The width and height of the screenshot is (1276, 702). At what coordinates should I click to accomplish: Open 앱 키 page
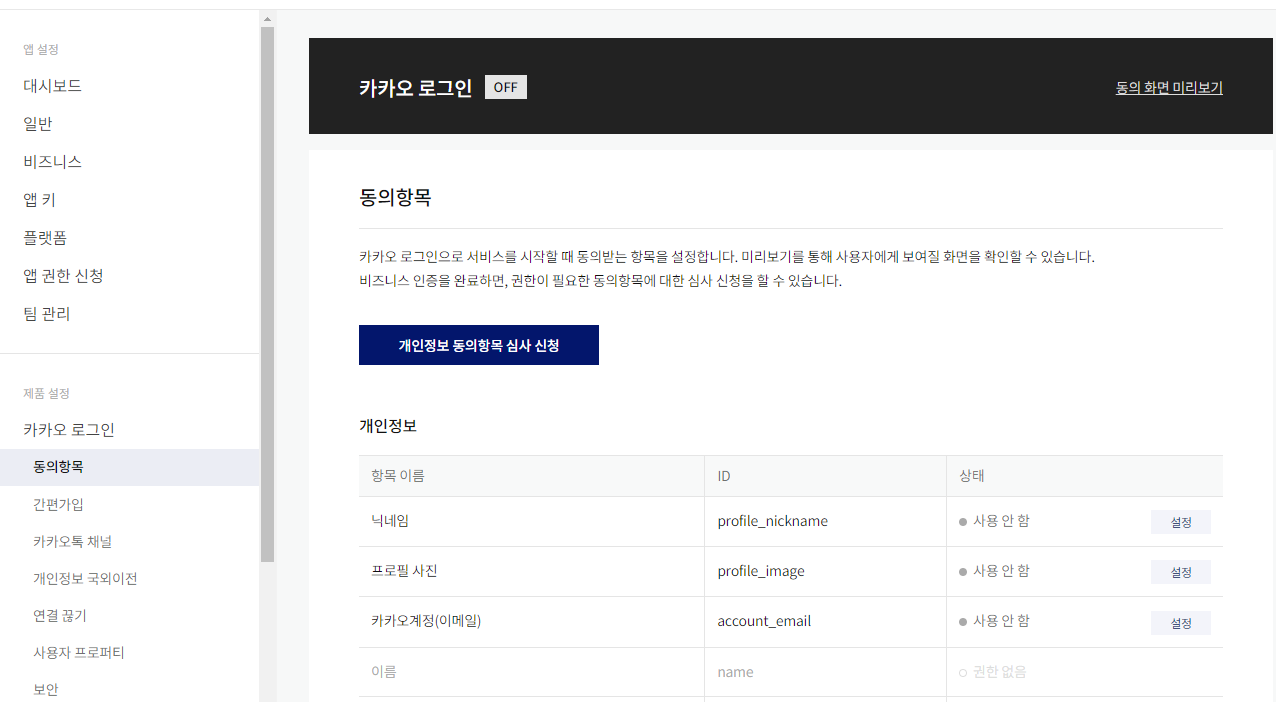(x=40, y=200)
